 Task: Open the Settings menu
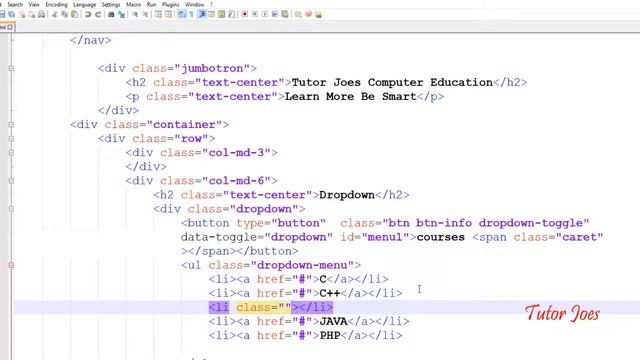tap(111, 4)
